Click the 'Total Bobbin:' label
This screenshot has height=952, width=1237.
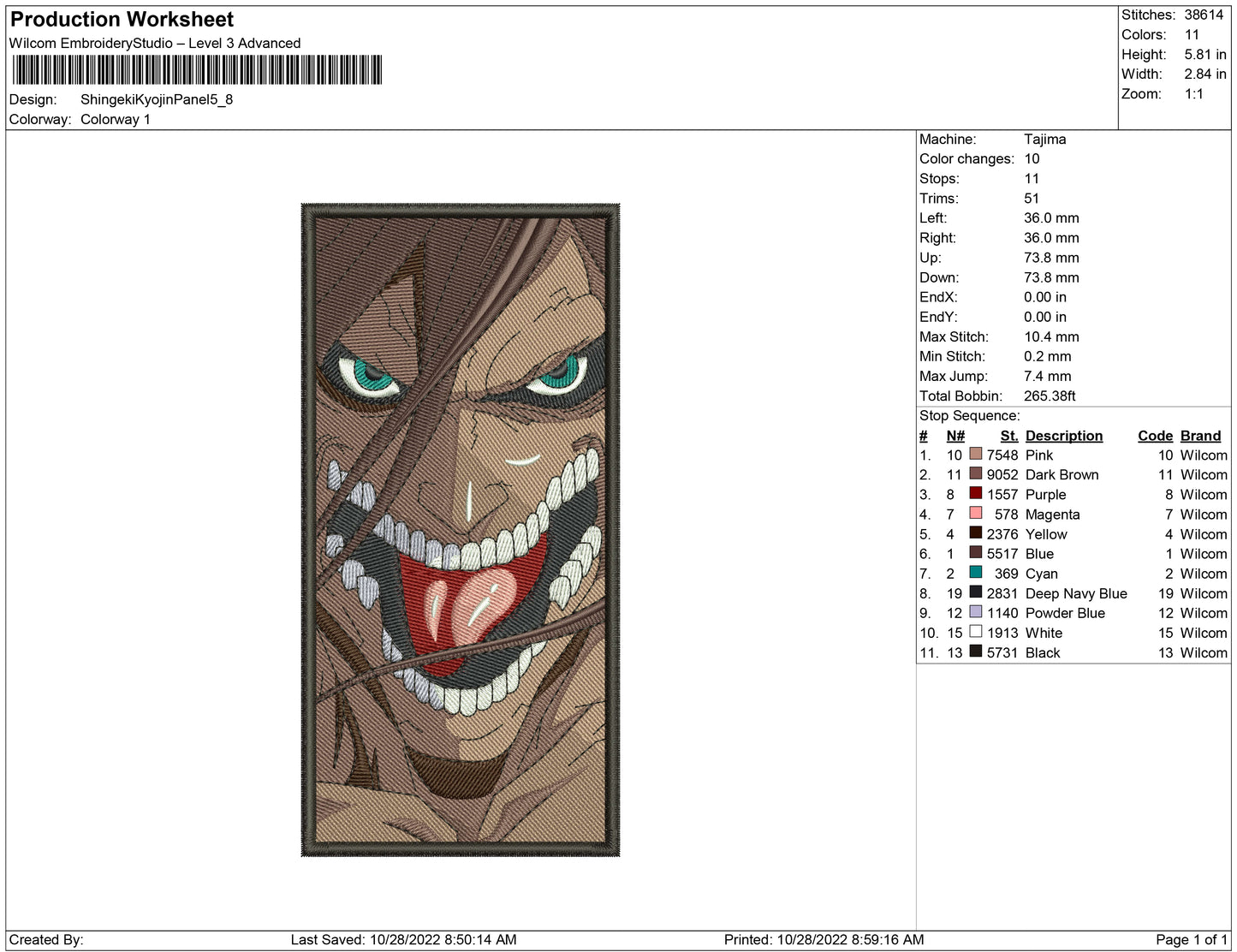960,396
